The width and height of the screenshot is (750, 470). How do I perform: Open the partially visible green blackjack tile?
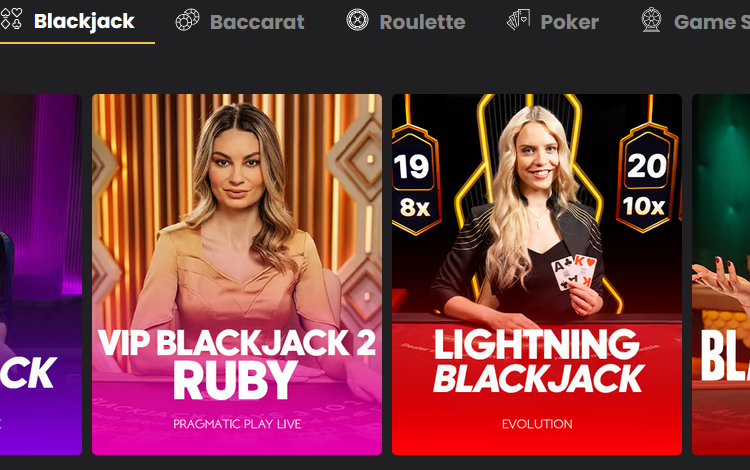pos(721,274)
